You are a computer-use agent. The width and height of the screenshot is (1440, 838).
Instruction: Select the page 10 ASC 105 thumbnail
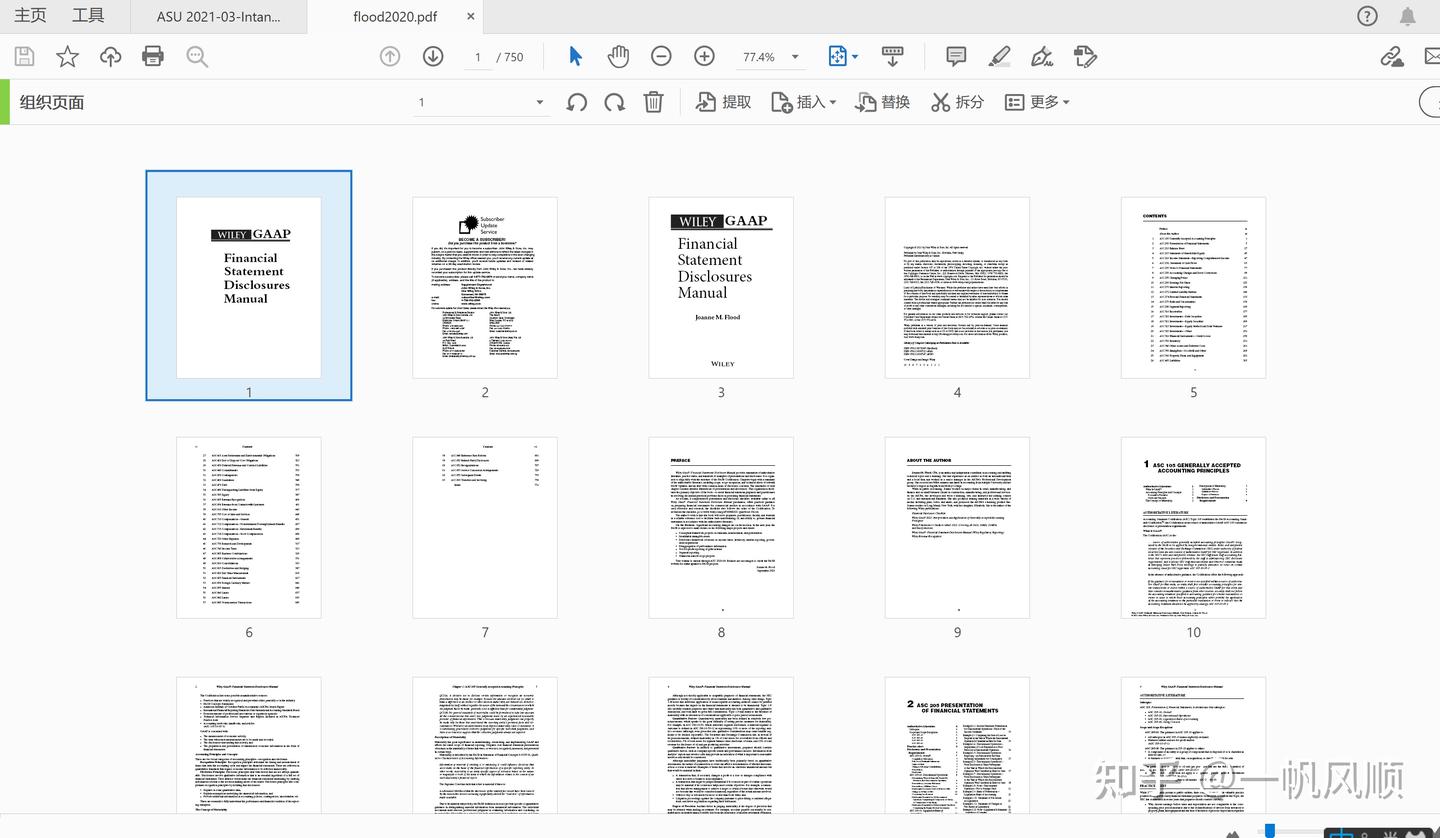coord(1193,527)
